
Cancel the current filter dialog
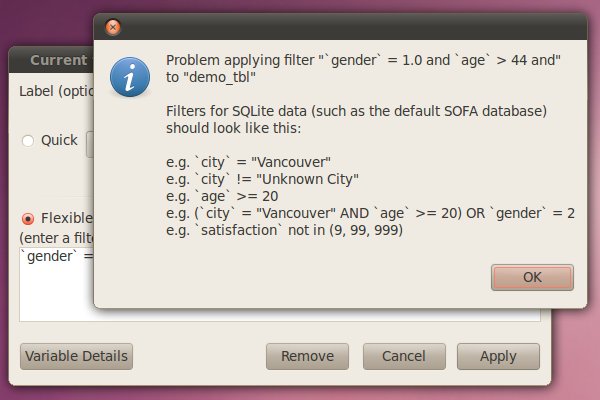click(403, 356)
